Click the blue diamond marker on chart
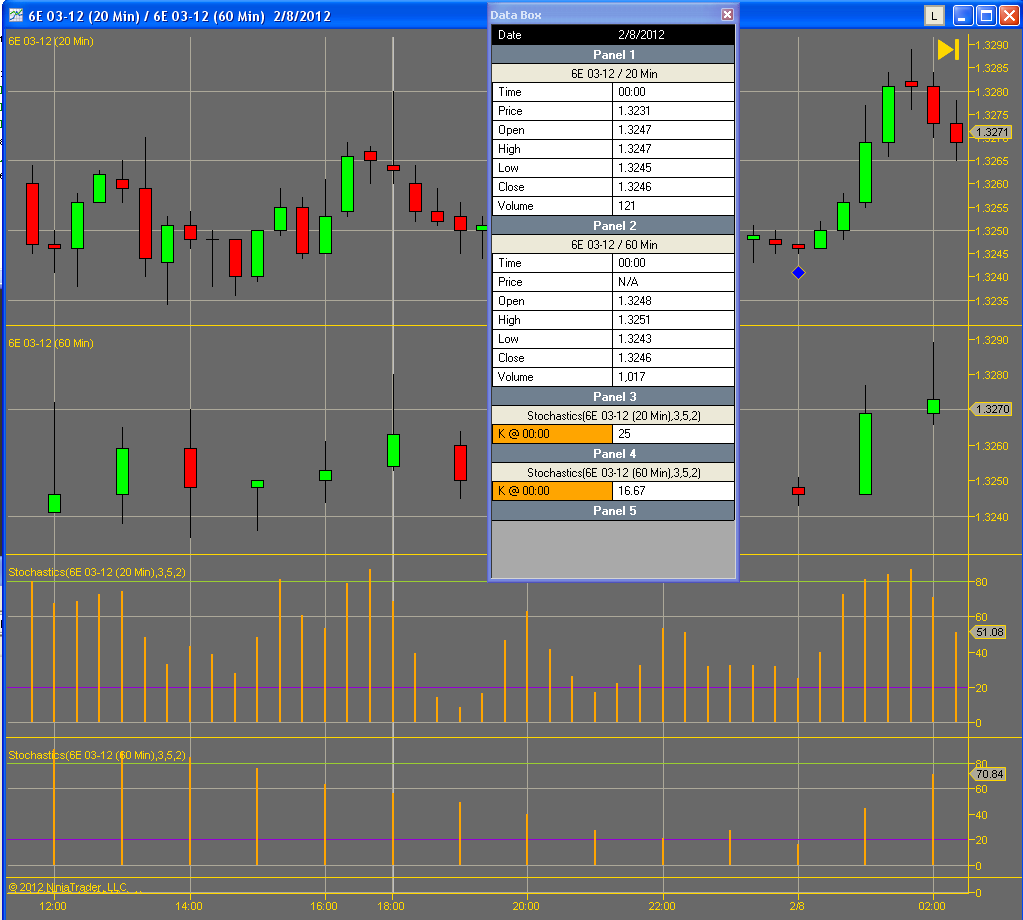Screen dimensions: 1023x920 point(798,273)
